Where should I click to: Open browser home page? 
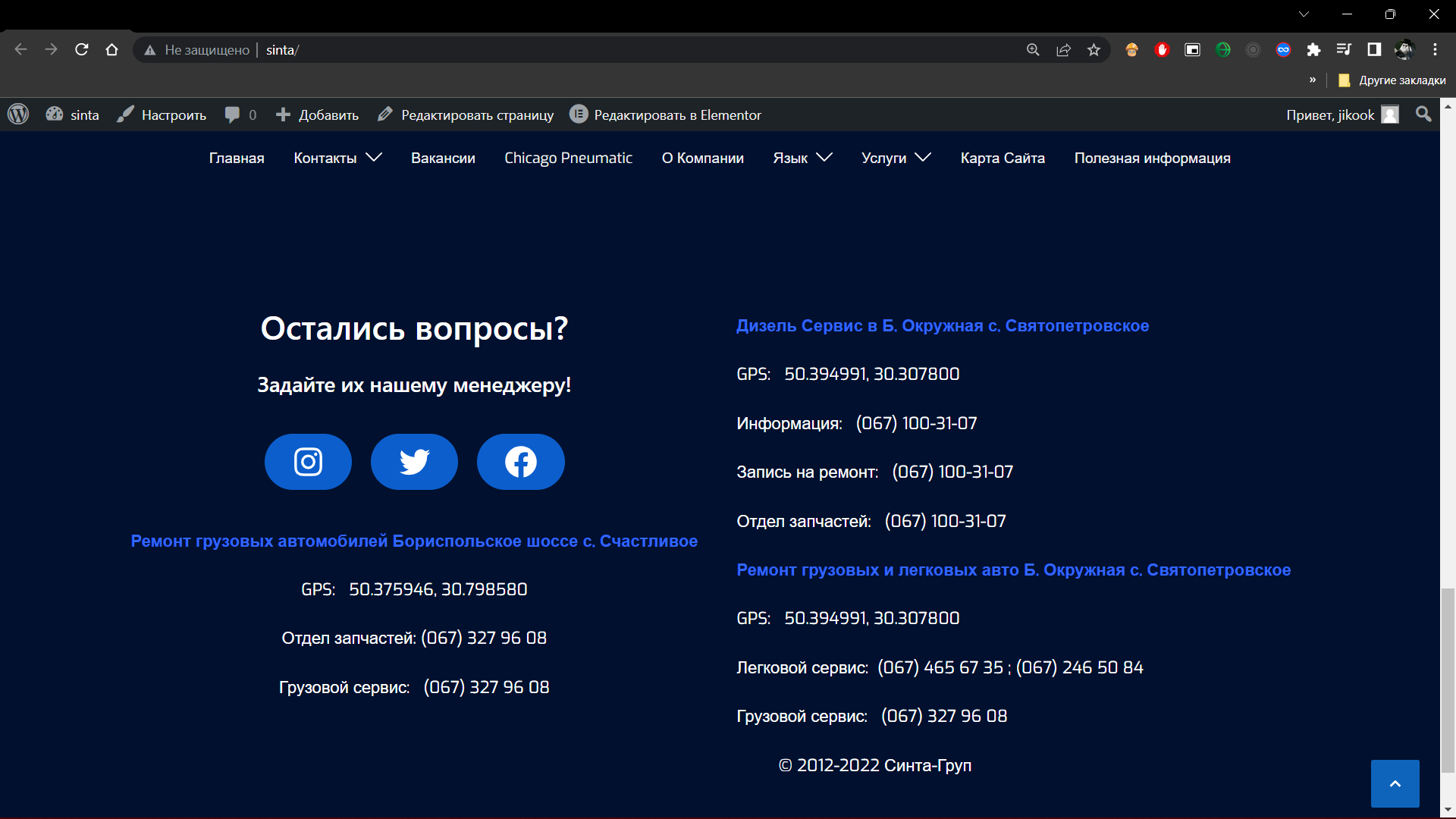tap(112, 50)
